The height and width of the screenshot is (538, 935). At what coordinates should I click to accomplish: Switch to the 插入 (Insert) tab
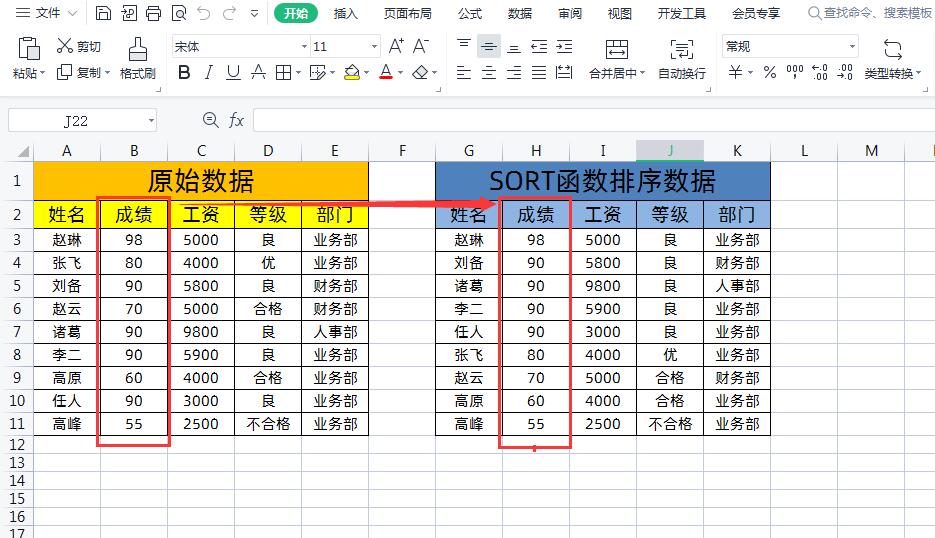click(346, 14)
